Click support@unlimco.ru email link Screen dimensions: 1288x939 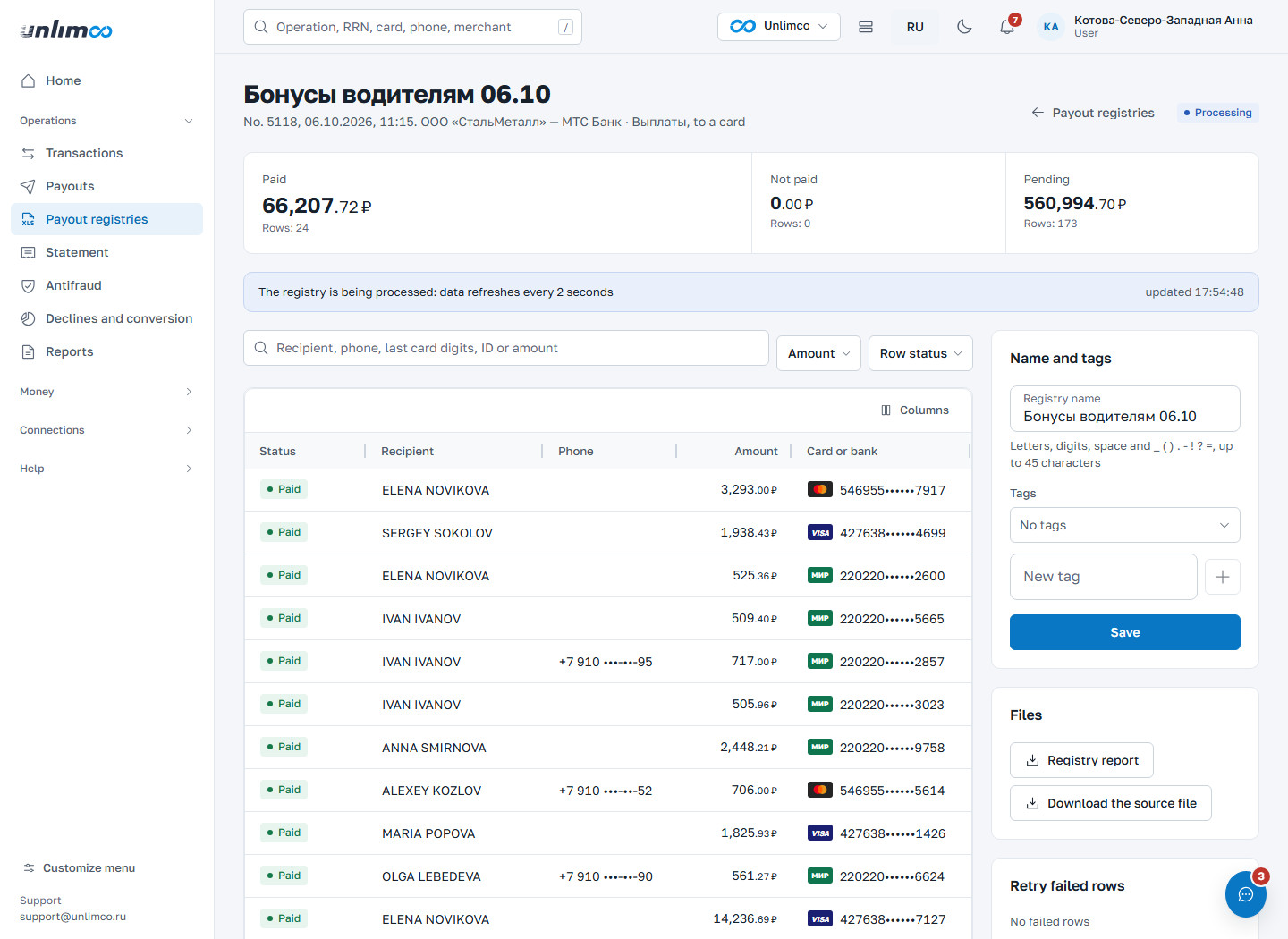coord(72,917)
